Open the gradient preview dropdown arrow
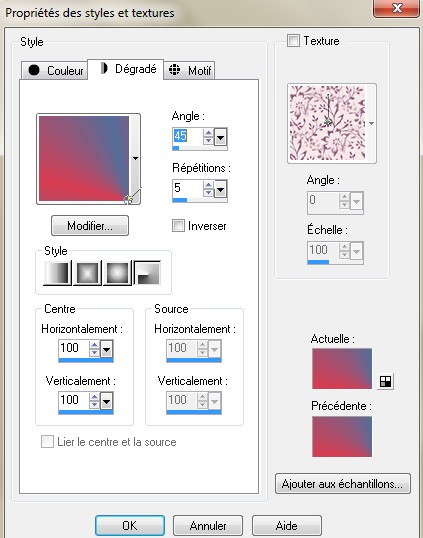 [x=135, y=158]
